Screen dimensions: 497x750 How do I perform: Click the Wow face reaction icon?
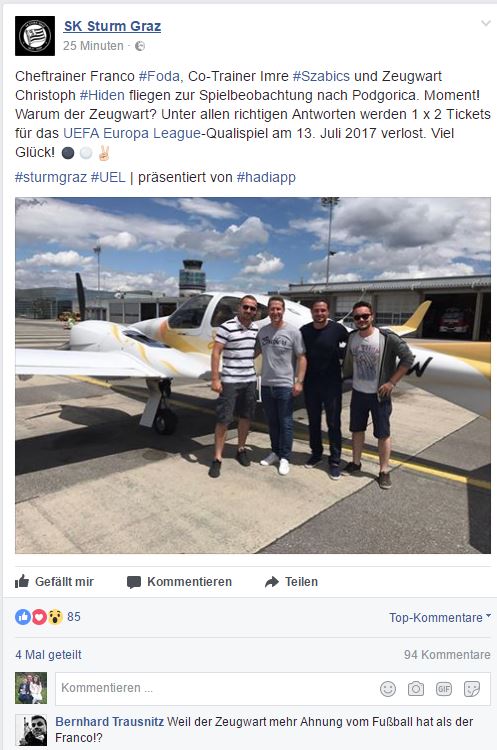coord(55,617)
